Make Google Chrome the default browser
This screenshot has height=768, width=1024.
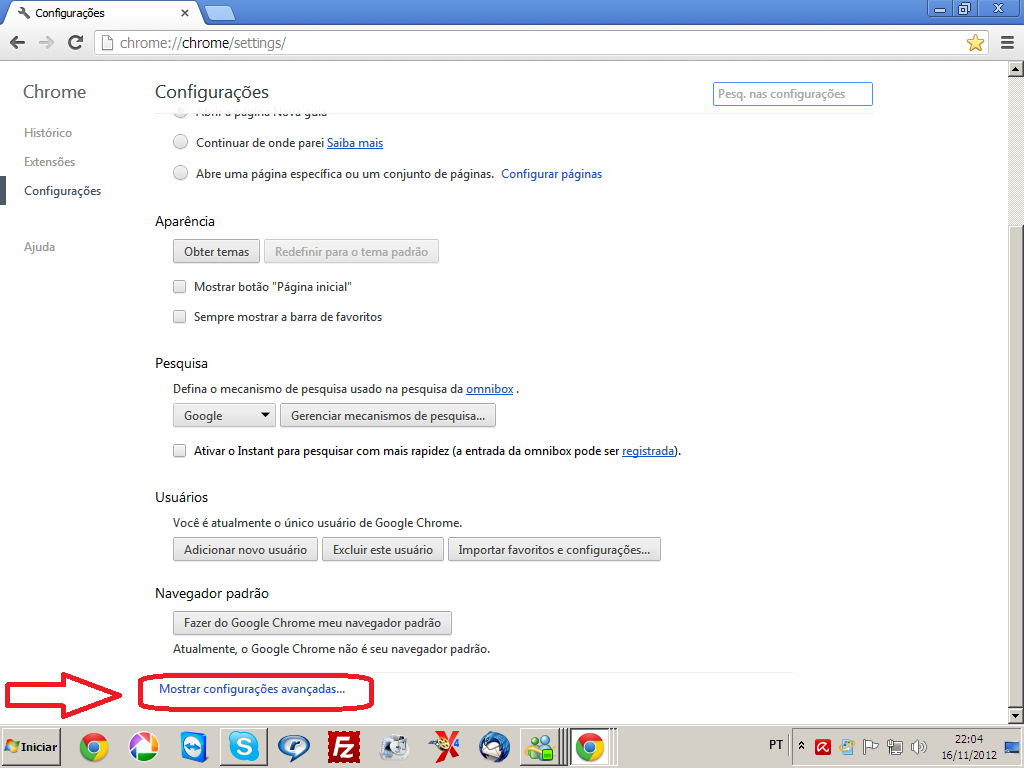[x=312, y=622]
